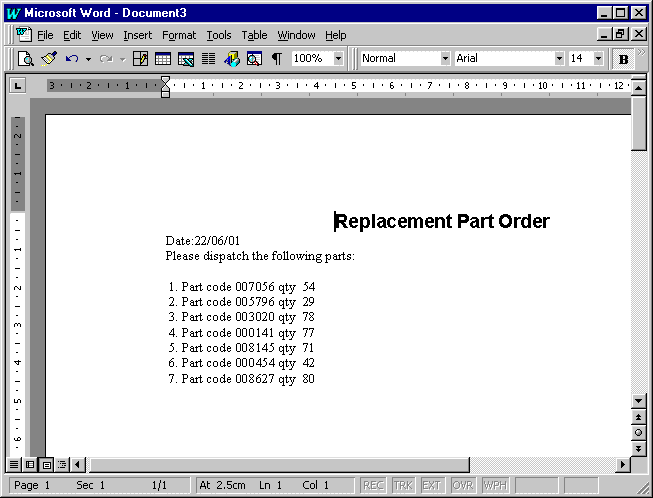This screenshot has height=498, width=653.
Task: Open the Window menu
Action: [x=297, y=35]
